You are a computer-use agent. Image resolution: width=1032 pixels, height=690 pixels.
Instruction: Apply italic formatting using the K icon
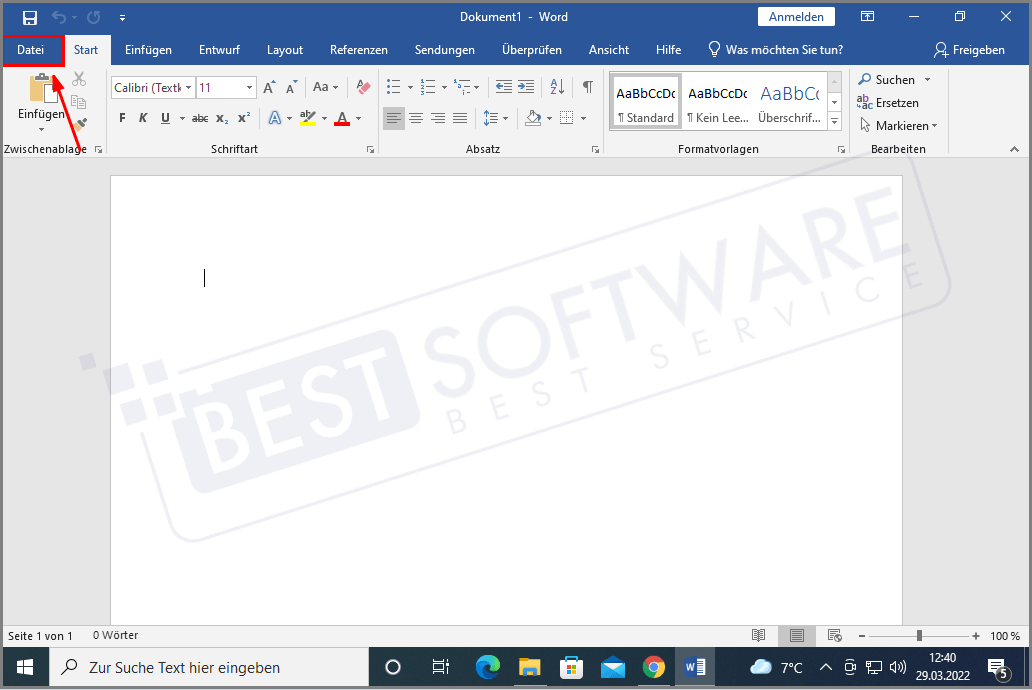point(142,117)
